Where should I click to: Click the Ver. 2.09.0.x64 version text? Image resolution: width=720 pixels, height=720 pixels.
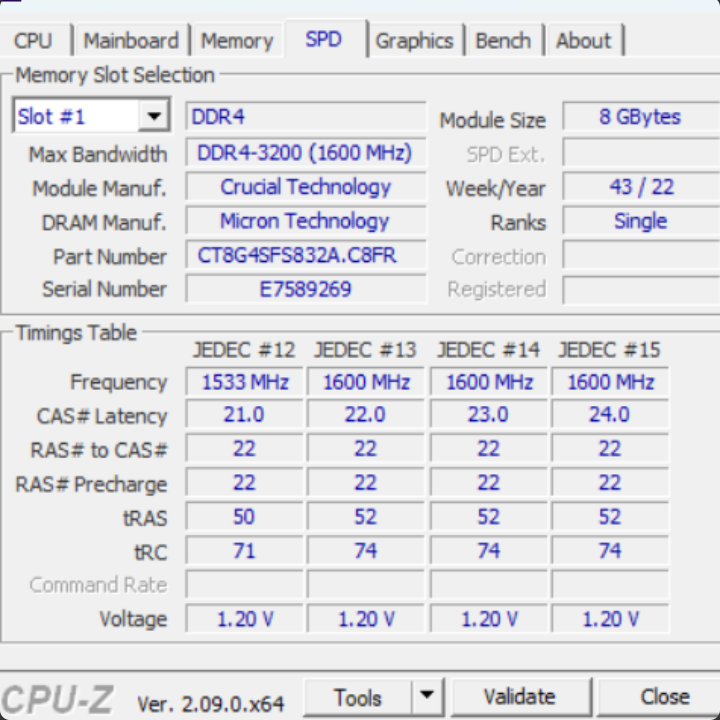point(211,703)
